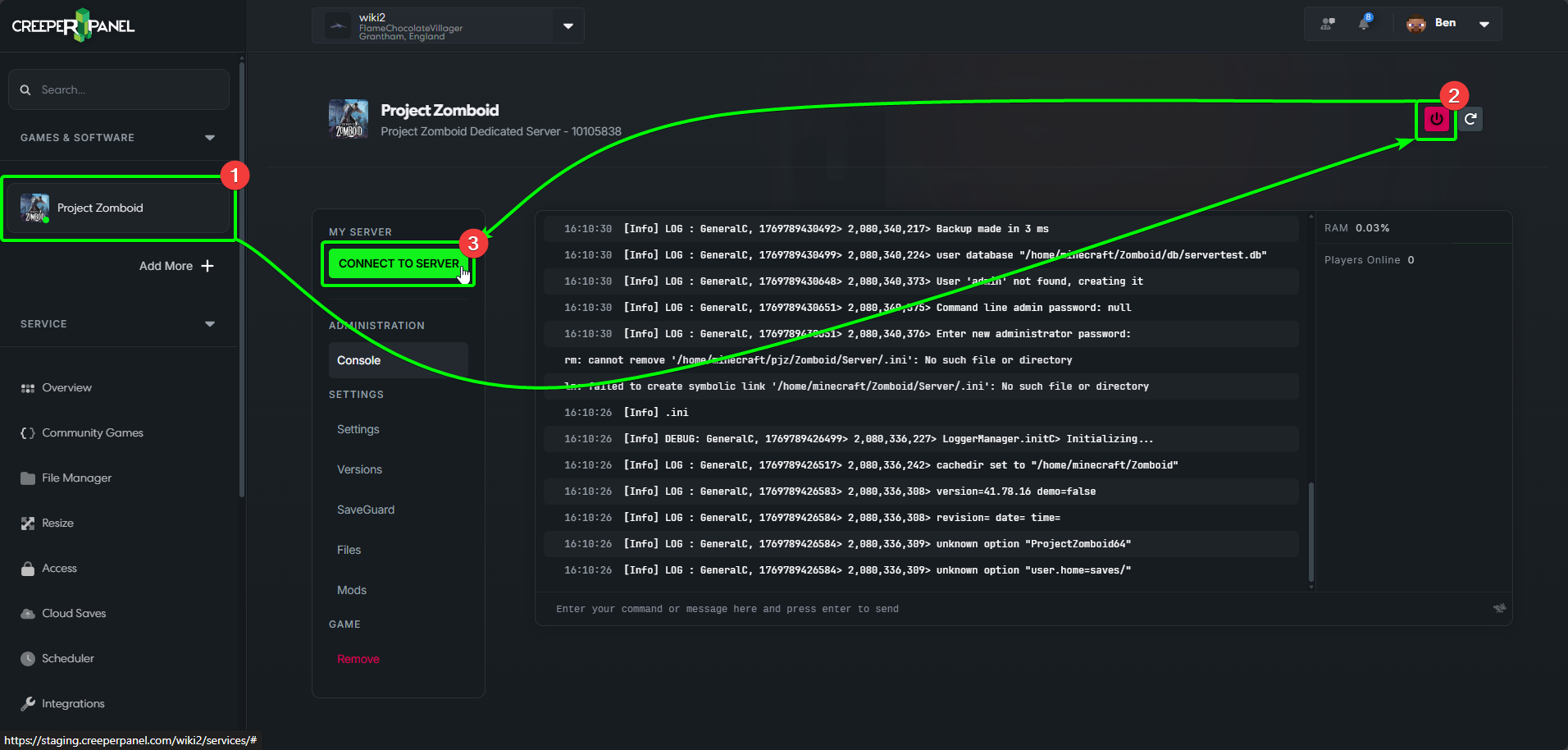Click the red Remove link
Image resolution: width=1568 pixels, height=750 pixels.
tap(358, 659)
